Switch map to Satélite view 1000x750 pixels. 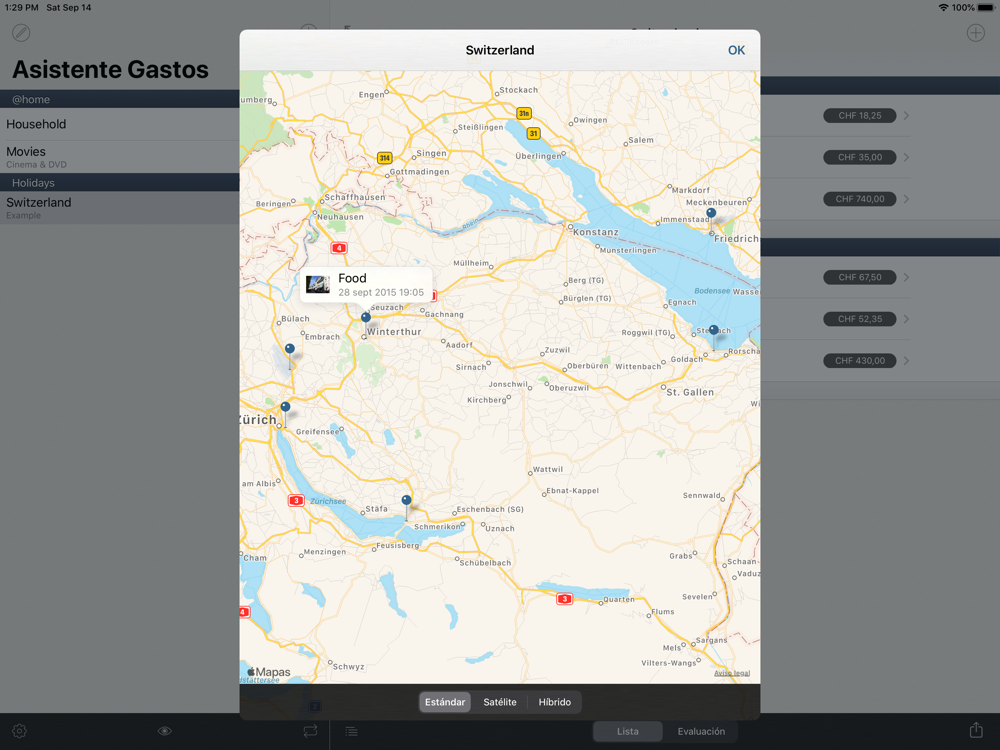[x=500, y=702]
